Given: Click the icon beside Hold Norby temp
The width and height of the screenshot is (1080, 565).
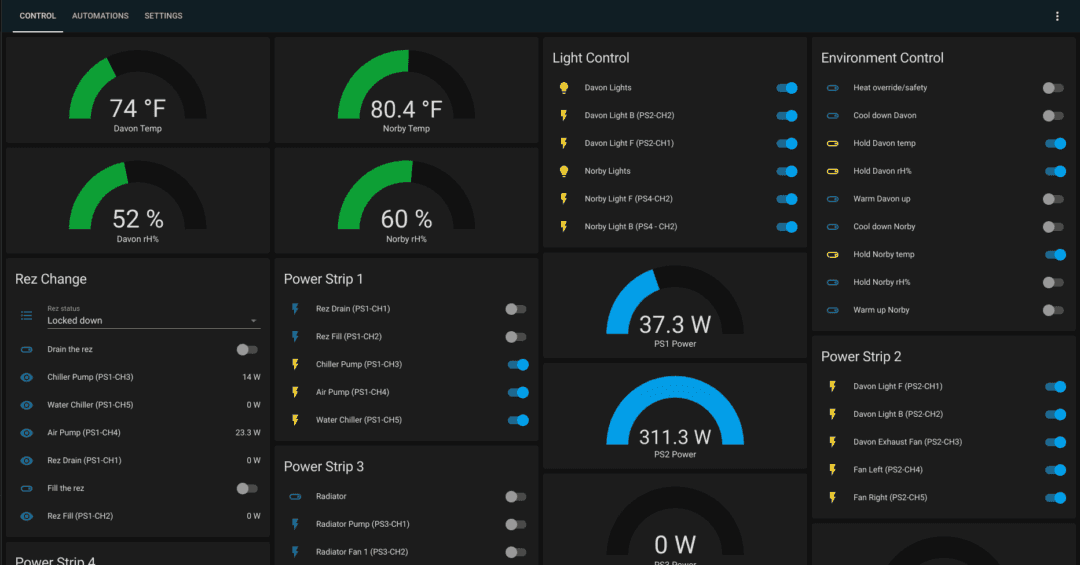Looking at the screenshot, I should pyautogui.click(x=832, y=255).
